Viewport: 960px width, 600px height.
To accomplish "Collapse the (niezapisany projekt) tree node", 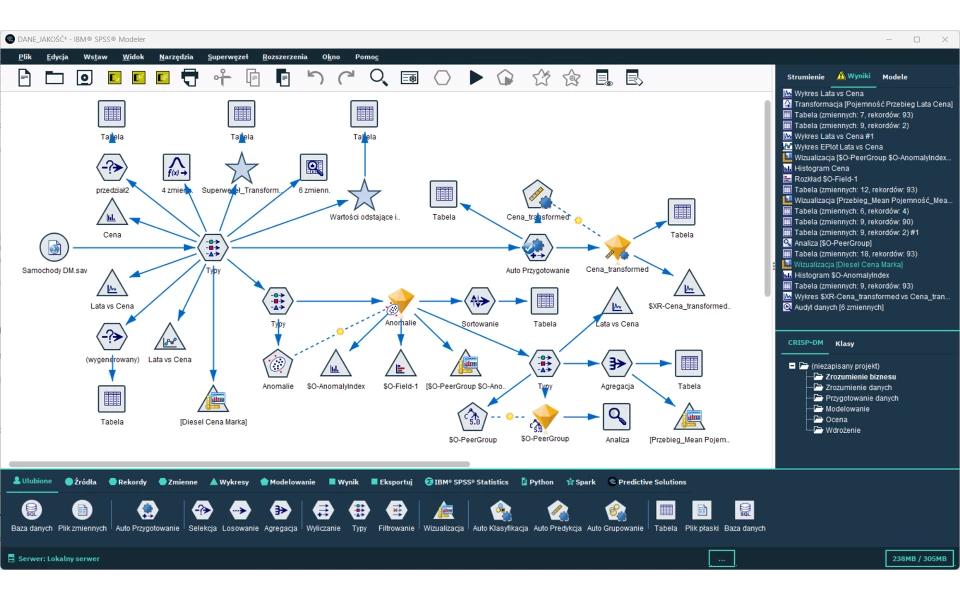I will [792, 366].
